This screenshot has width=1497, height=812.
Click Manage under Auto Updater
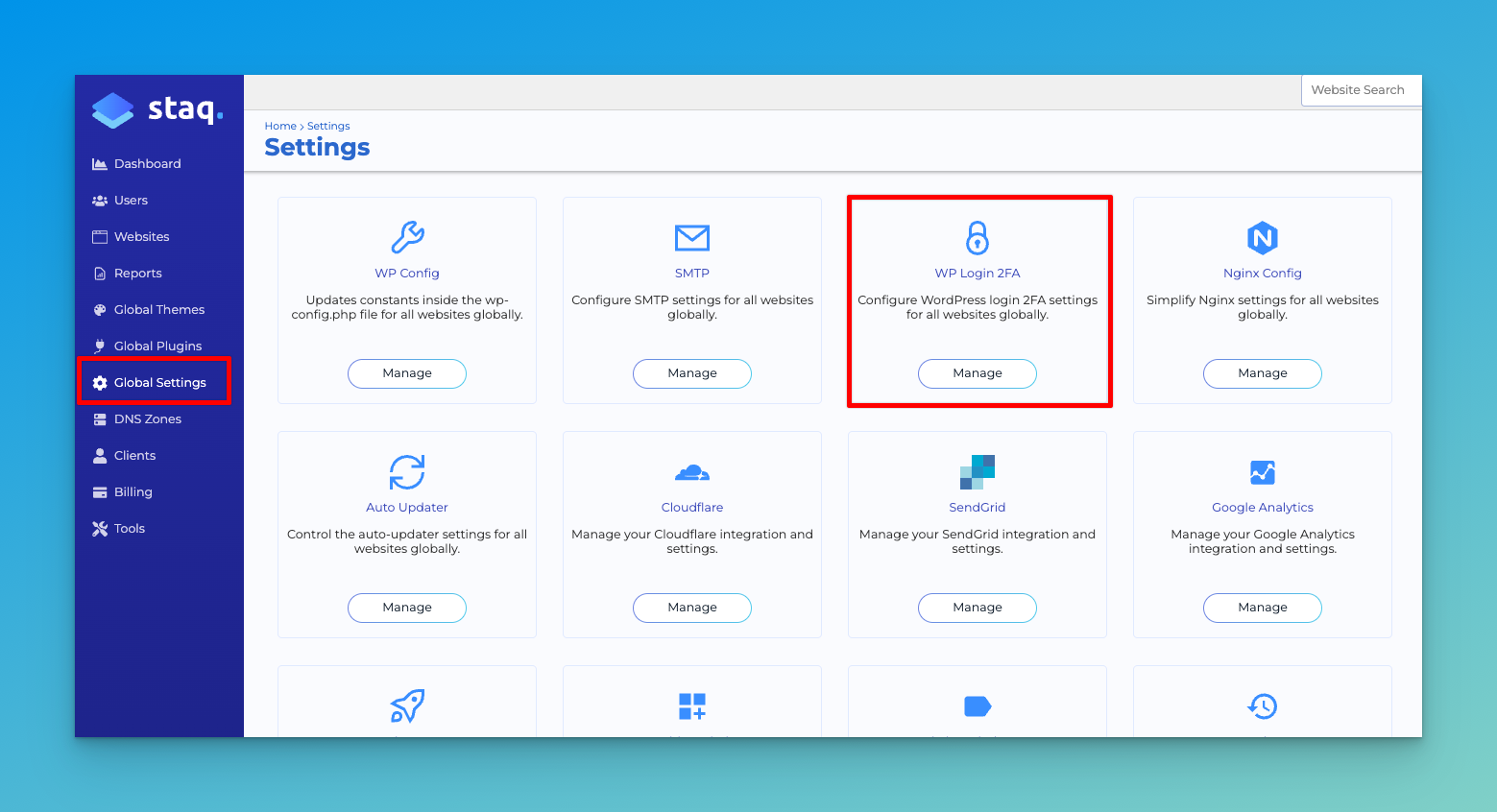click(x=407, y=608)
